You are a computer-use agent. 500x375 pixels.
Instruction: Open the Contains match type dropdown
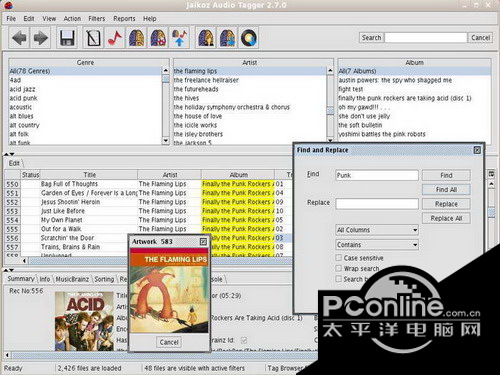coord(377,245)
